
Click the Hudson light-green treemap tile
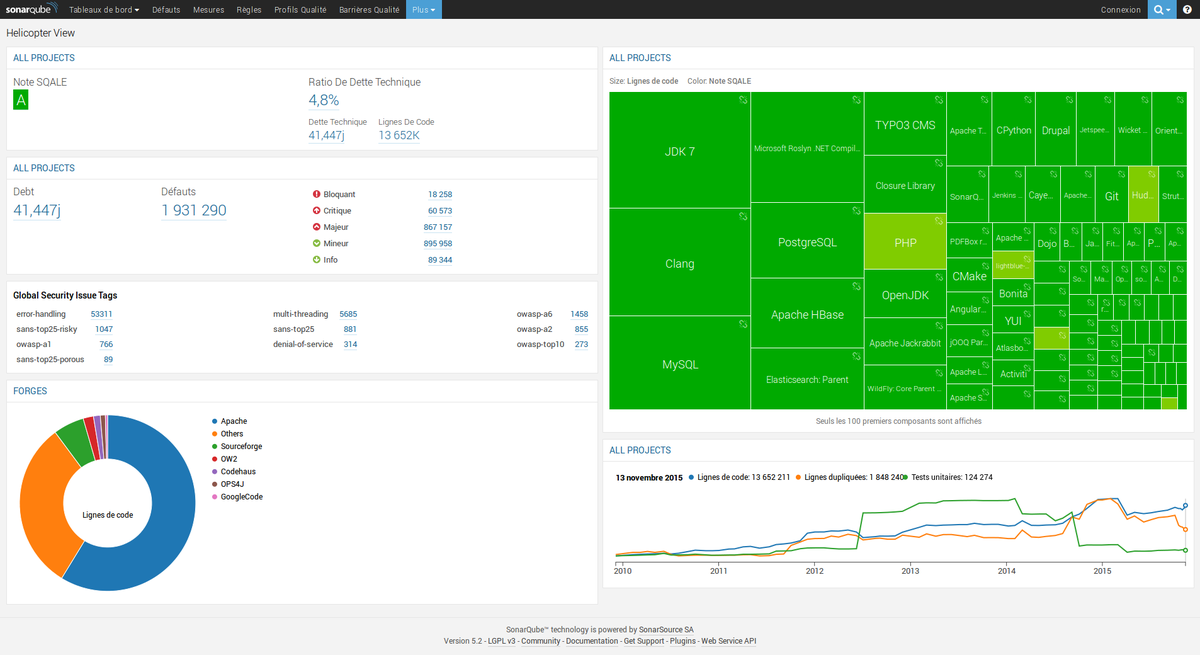coord(1141,196)
